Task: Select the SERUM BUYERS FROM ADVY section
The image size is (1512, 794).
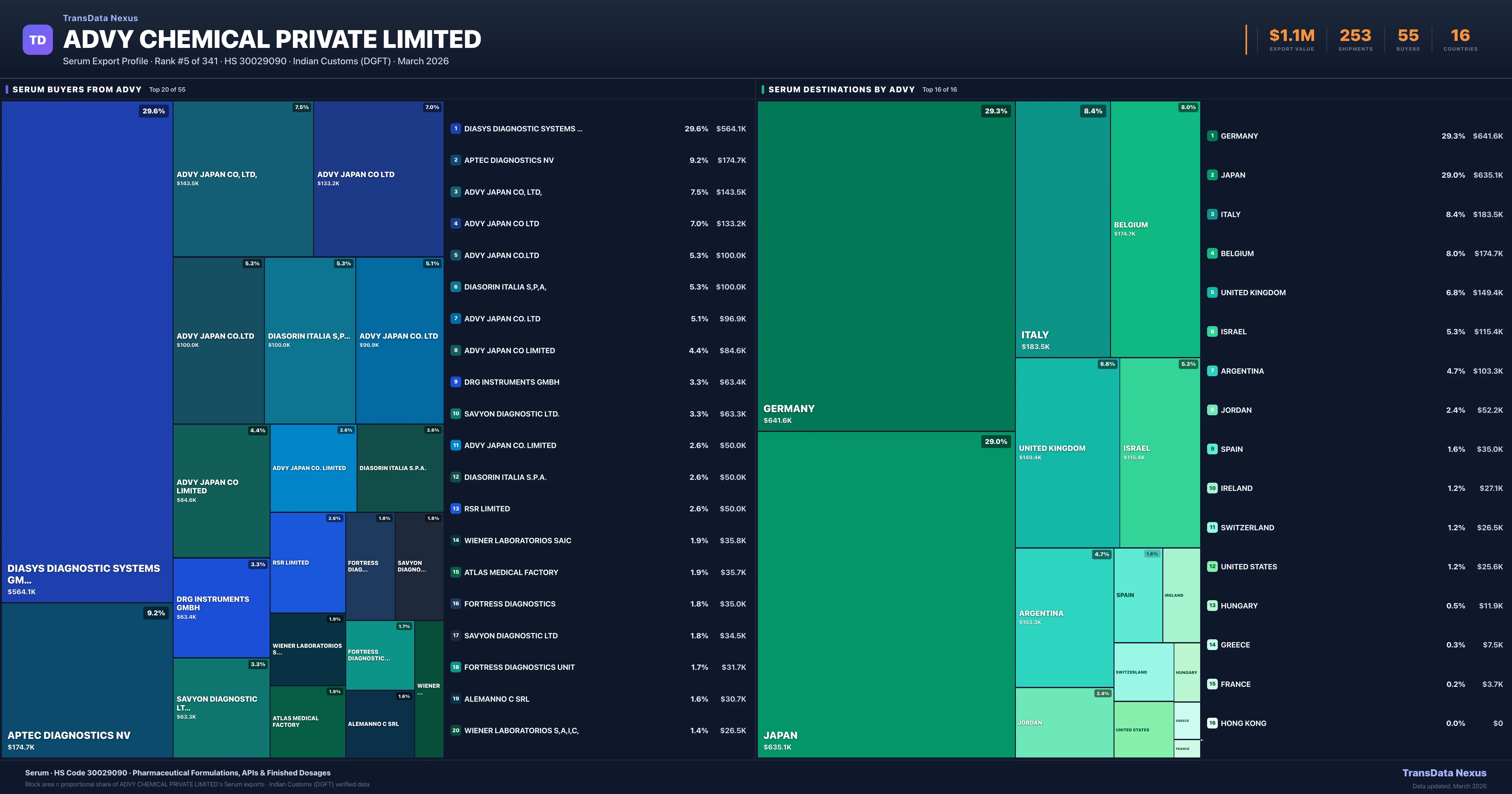Action: [76, 89]
